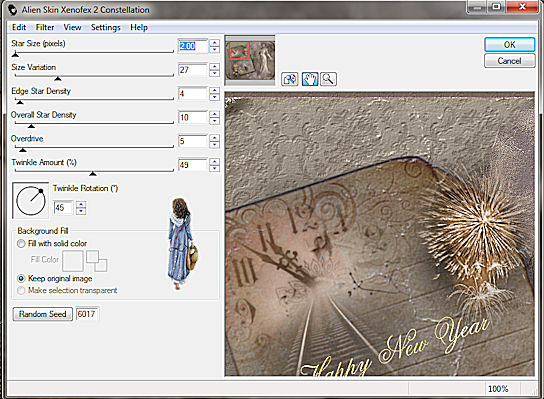This screenshot has width=544, height=399.
Task: Click the foreground color squares icon
Action: (x=97, y=261)
